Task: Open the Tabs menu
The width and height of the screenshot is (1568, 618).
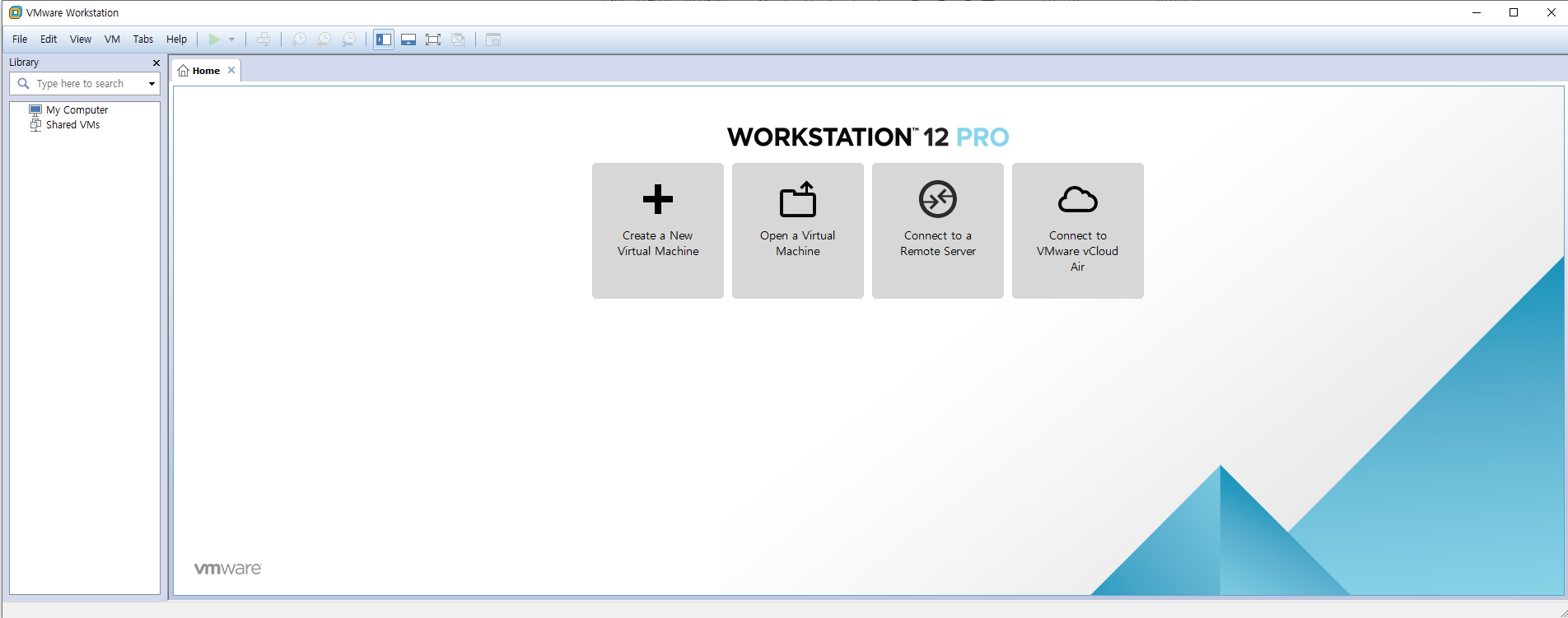Action: [143, 39]
